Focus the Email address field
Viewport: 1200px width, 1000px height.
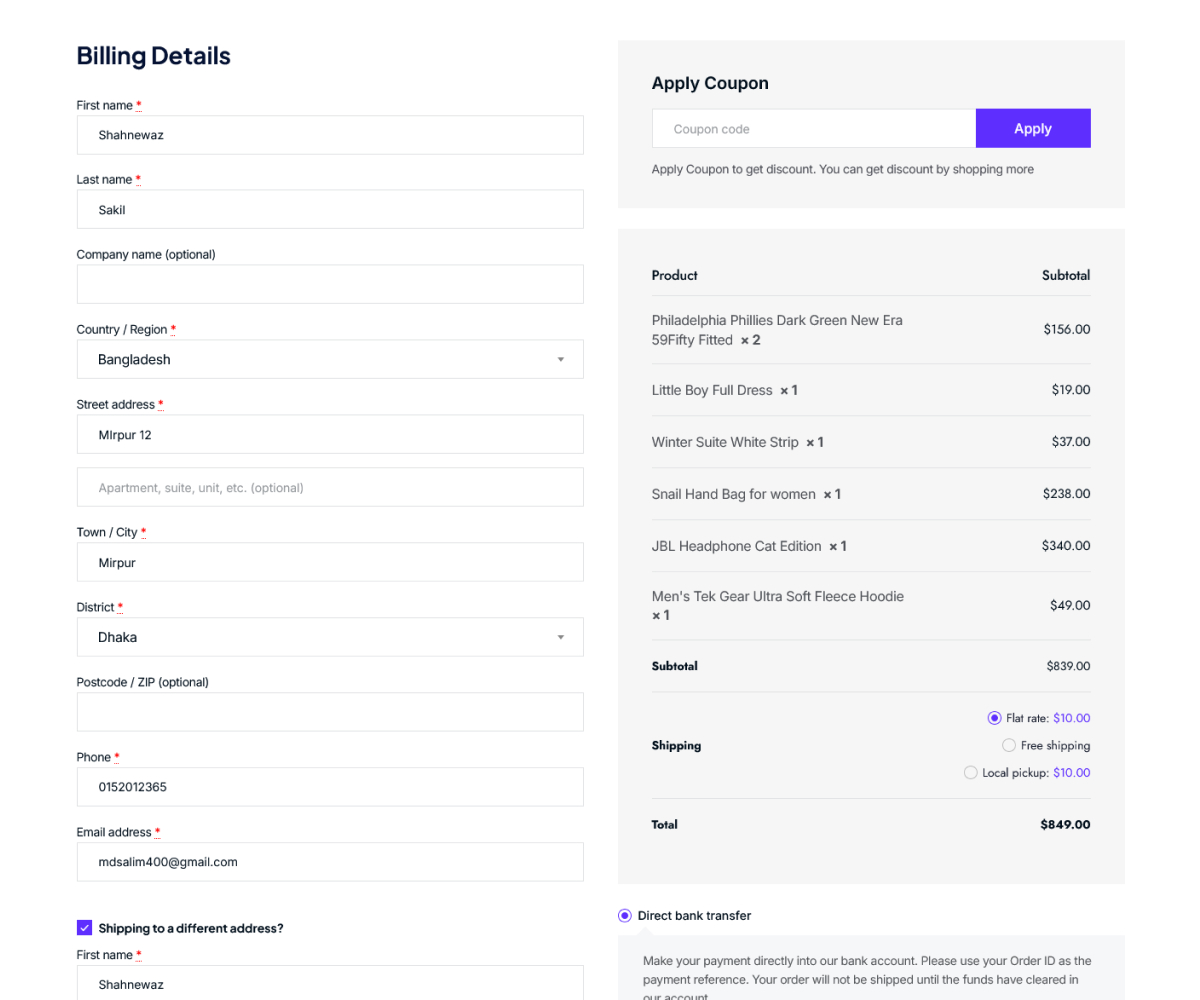pos(329,862)
